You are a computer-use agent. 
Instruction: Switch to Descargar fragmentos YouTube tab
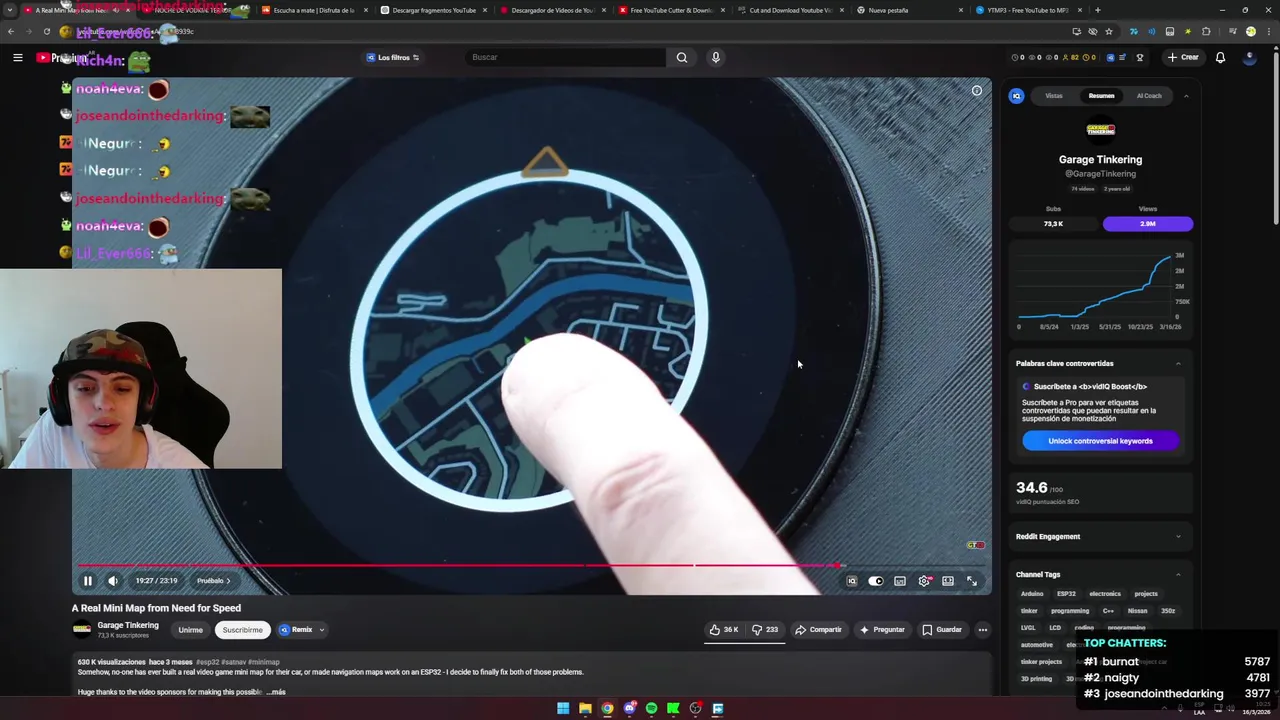coord(434,10)
